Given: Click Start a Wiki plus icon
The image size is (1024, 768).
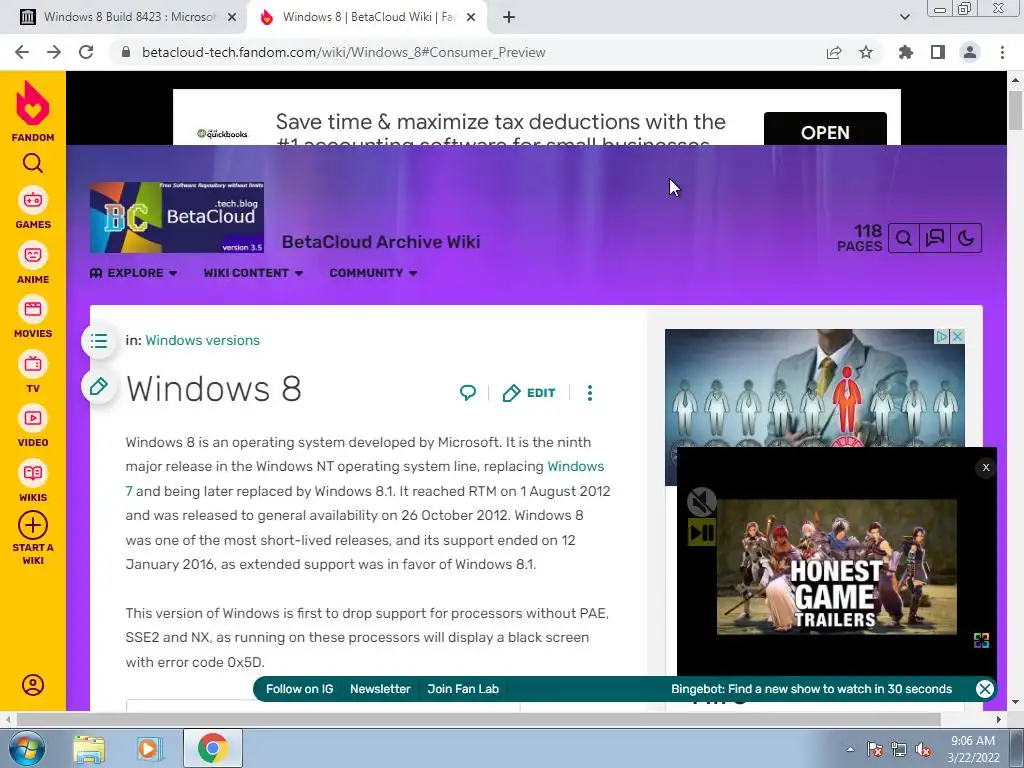Looking at the screenshot, I should point(33,525).
